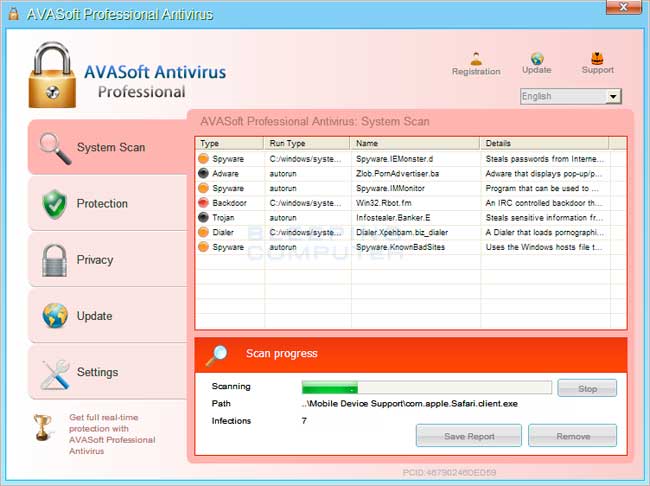Click the System Scan panel heading text
The height and width of the screenshot is (486, 650).
(x=315, y=122)
